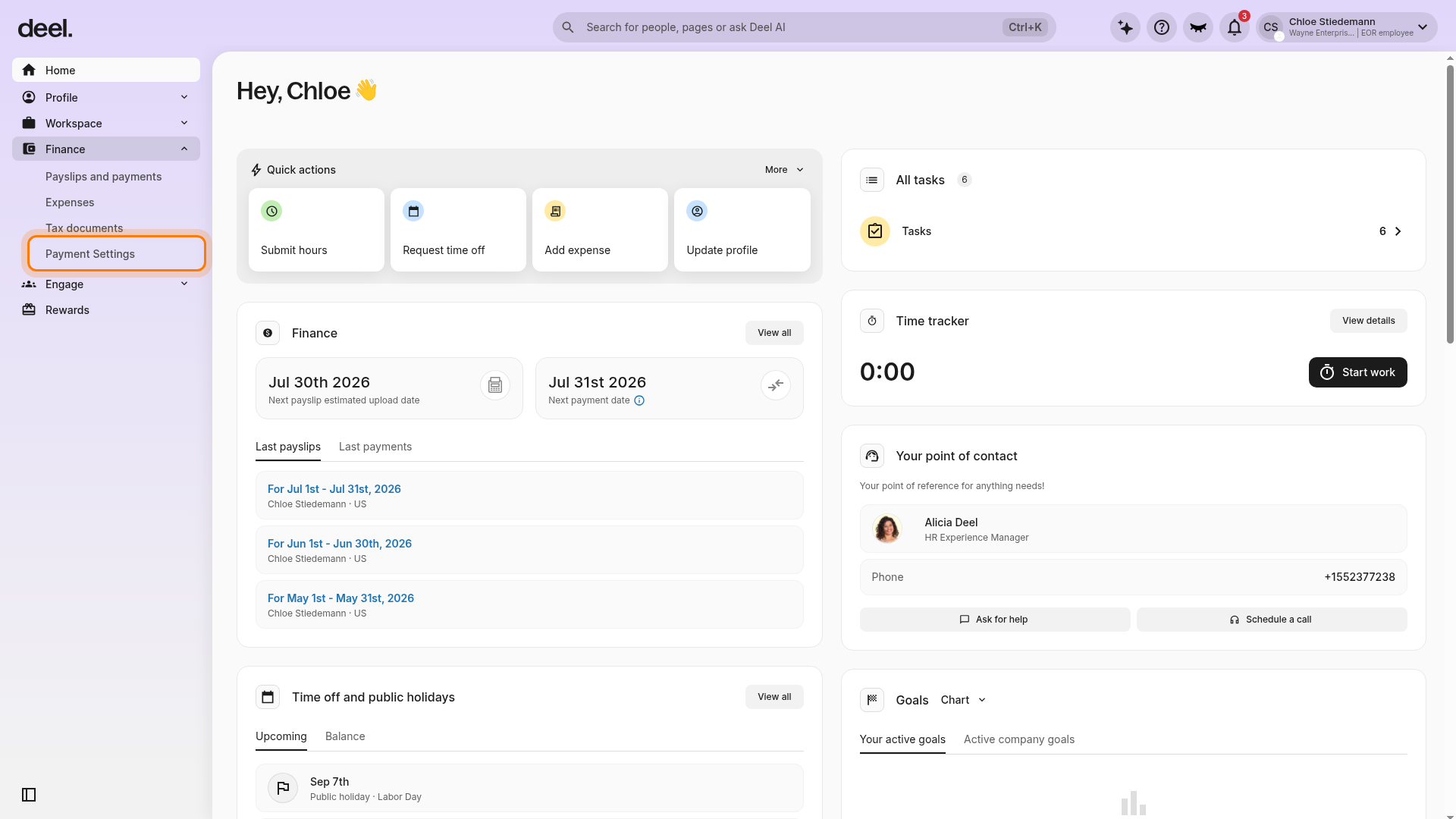Image resolution: width=1456 pixels, height=819 pixels.
Task: Click the point of contact headset icon
Action: [x=872, y=456]
